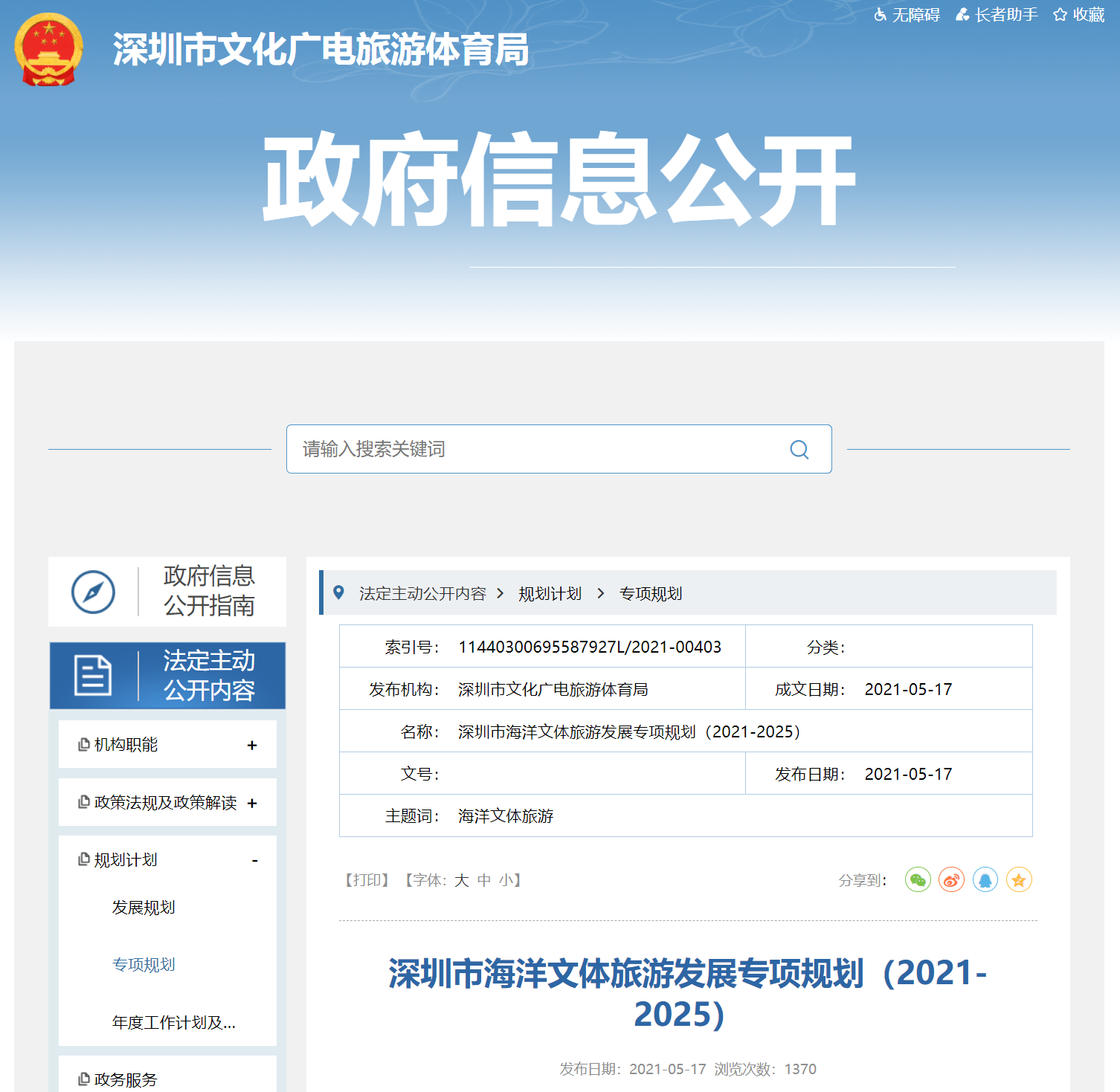Click the compass icon for 政府信息公开指南

[93, 592]
